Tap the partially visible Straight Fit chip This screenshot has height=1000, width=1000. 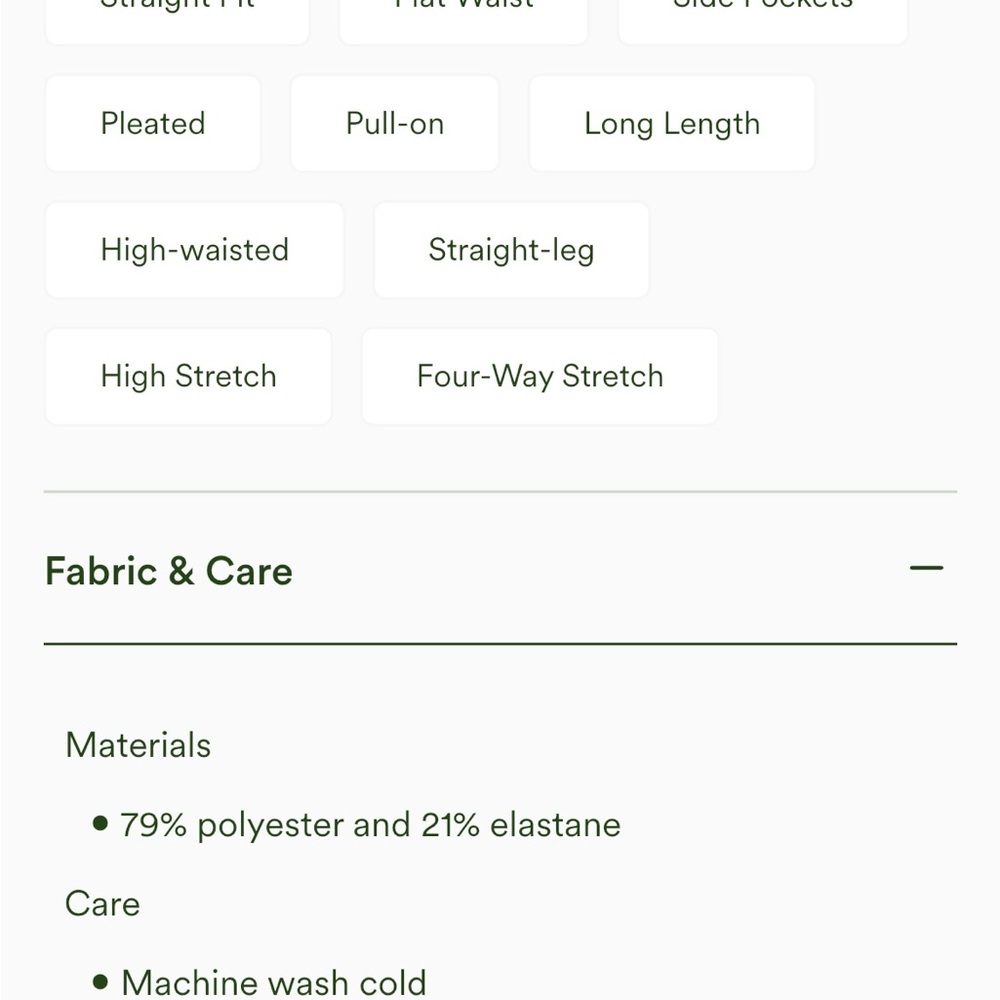point(177,19)
